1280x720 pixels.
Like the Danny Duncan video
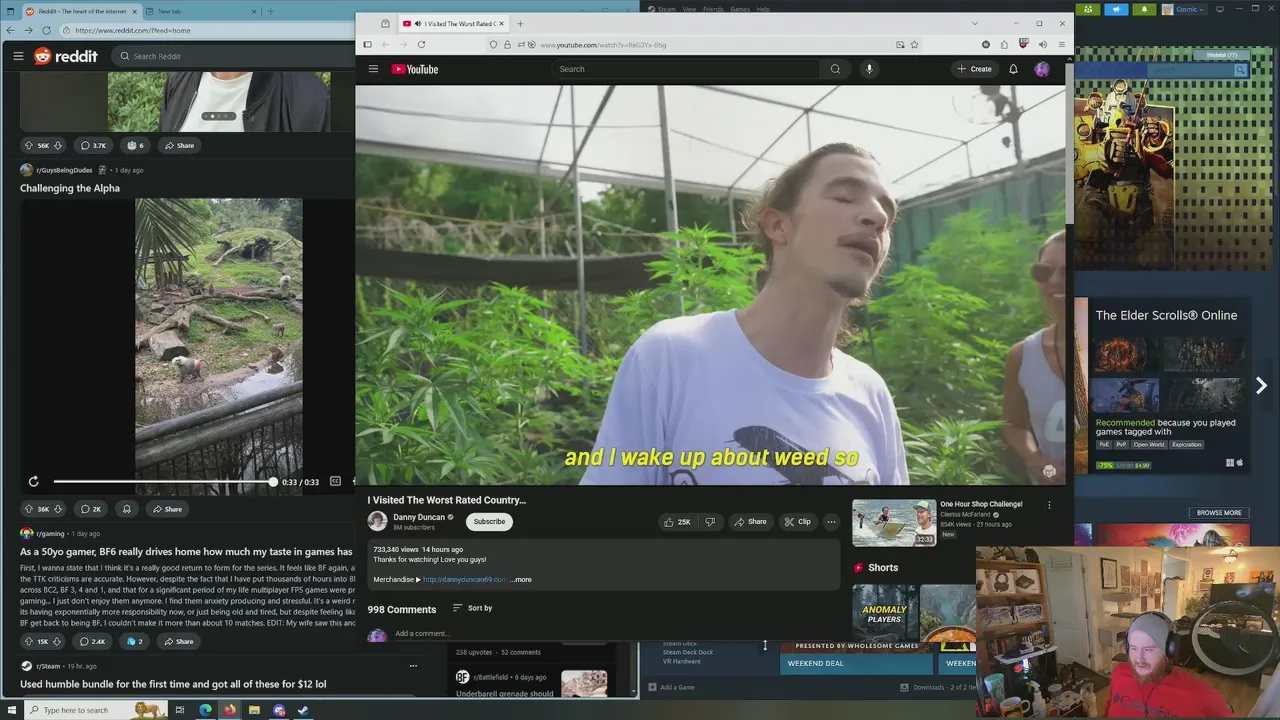click(x=677, y=521)
